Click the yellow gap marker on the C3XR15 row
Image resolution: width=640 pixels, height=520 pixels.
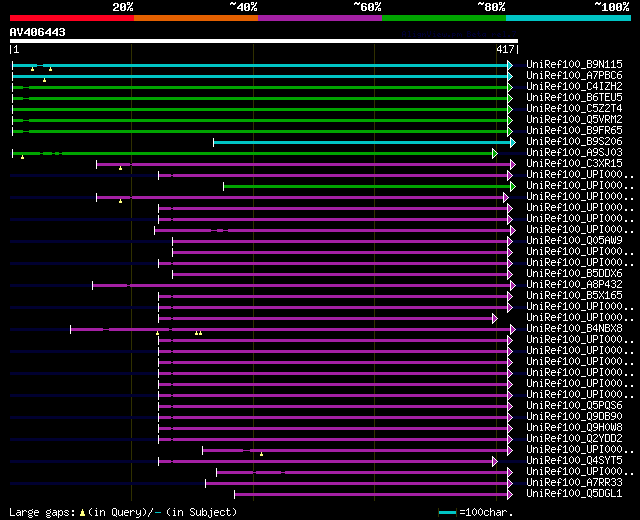tap(120, 168)
